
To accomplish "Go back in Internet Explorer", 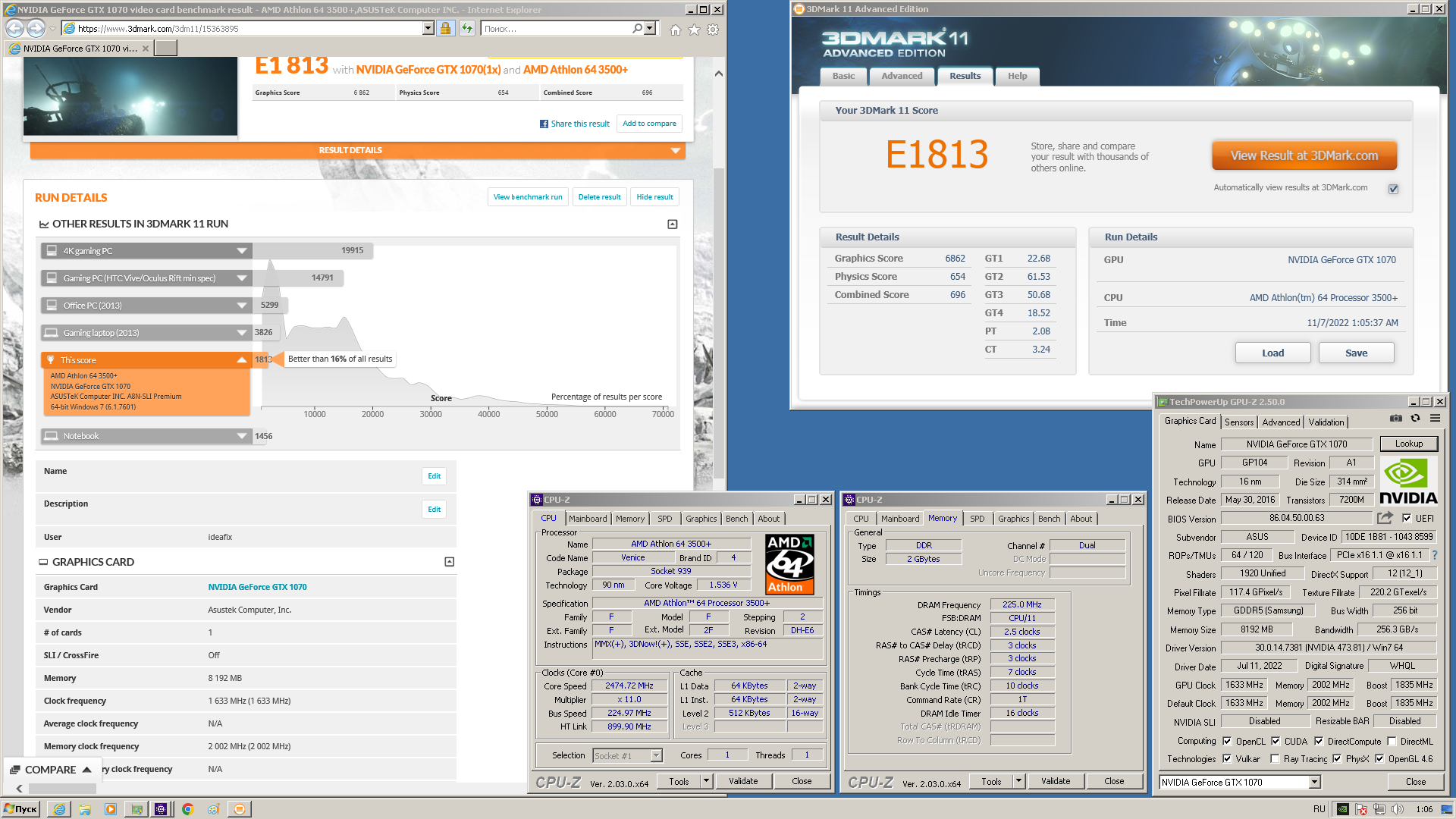I will [14, 28].
